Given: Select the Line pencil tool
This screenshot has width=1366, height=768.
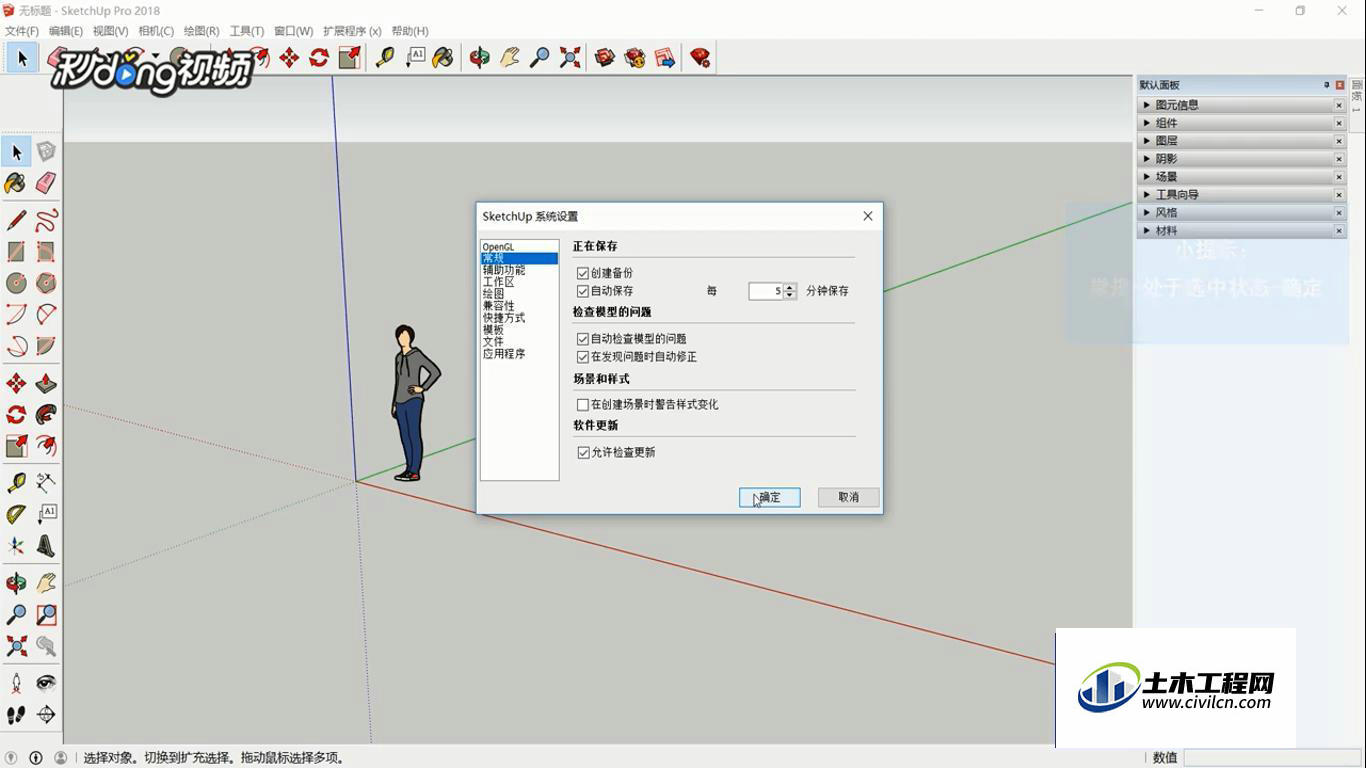Looking at the screenshot, I should pos(16,220).
